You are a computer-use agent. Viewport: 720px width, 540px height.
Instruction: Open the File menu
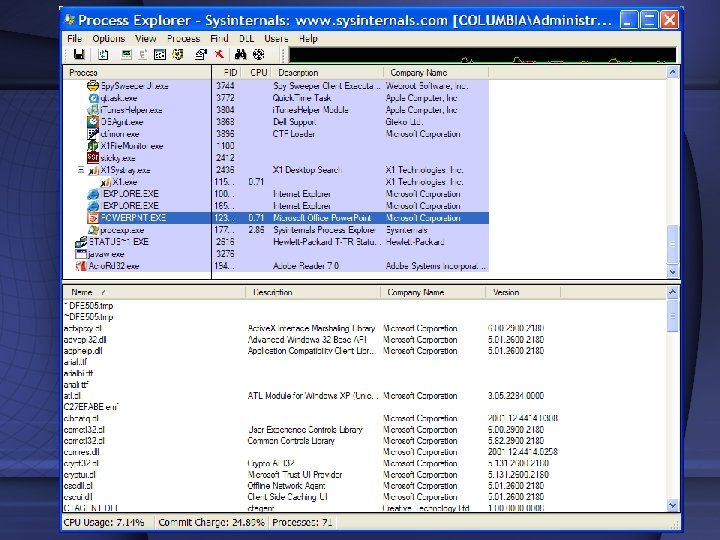pyautogui.click(x=74, y=39)
